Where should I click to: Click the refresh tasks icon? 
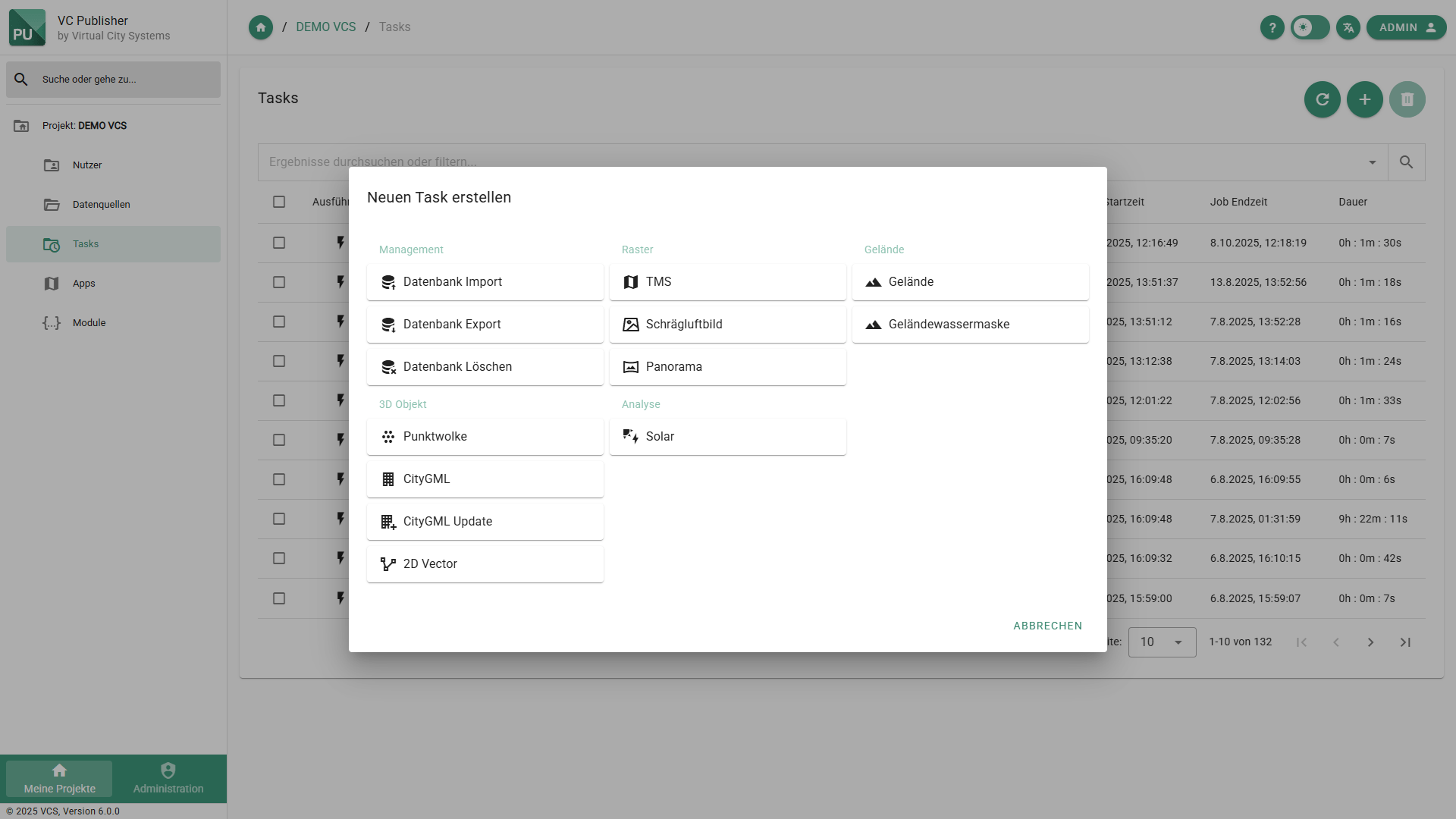tap(1322, 99)
